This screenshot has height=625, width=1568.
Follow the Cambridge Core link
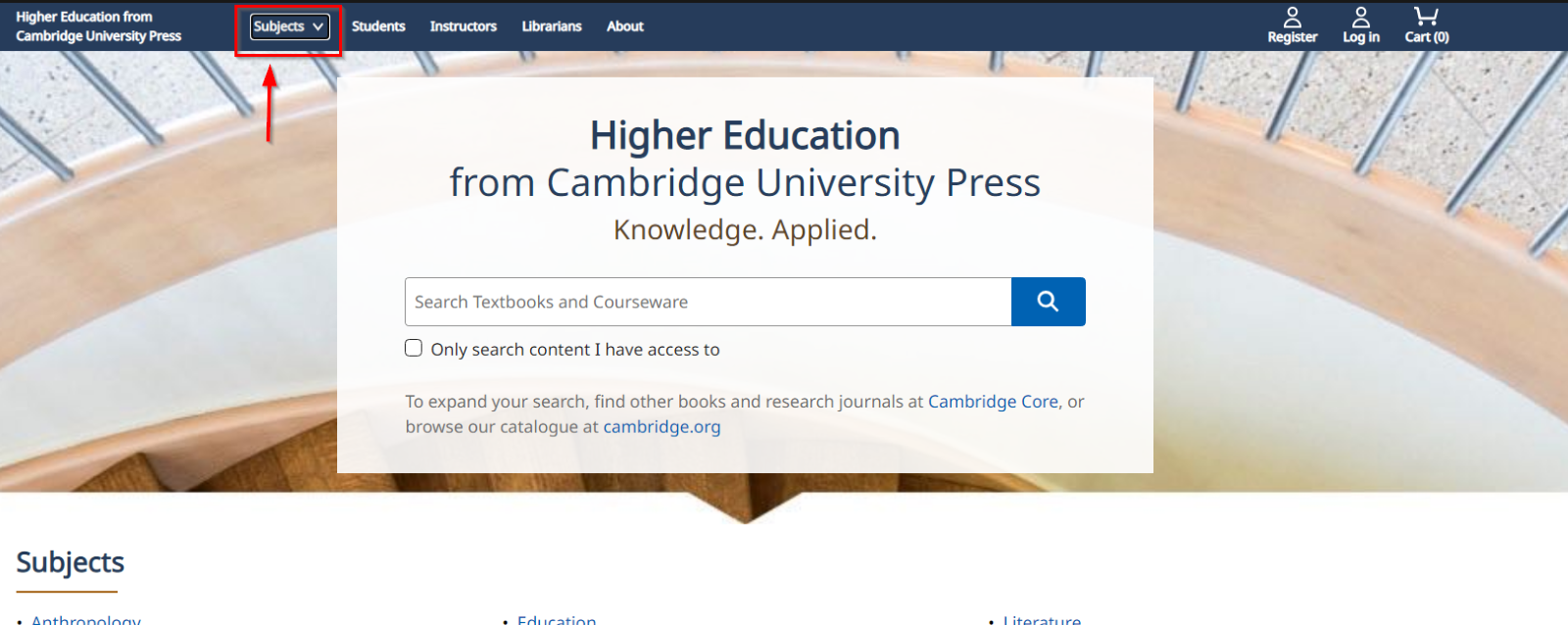(993, 402)
